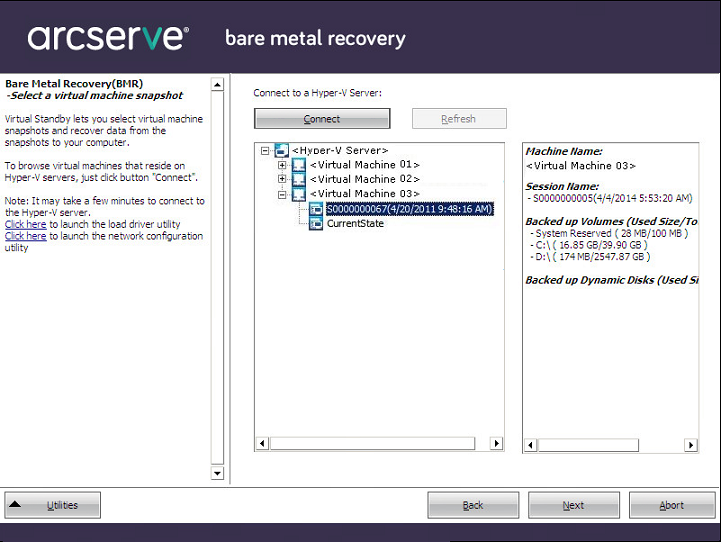This screenshot has width=721, height=542.
Task: Click the S0000000067 snapshot icon
Action: tap(316, 209)
